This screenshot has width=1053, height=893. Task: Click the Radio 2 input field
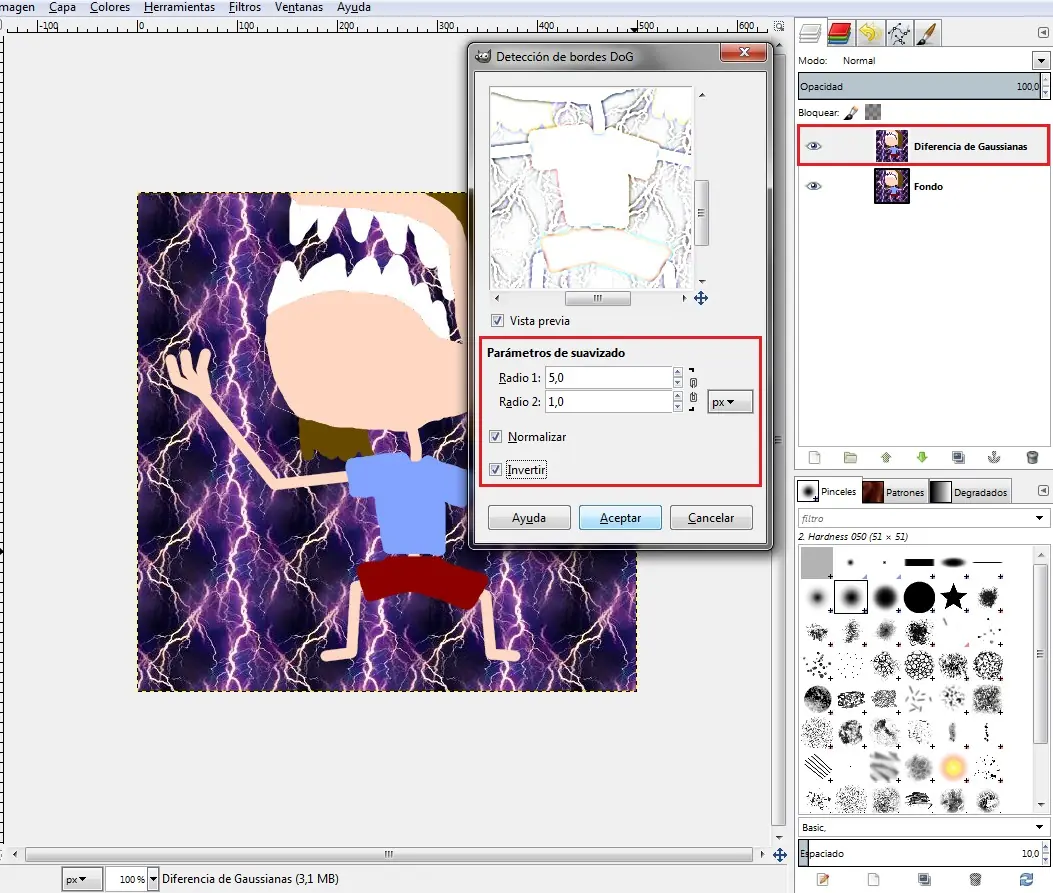coord(608,402)
